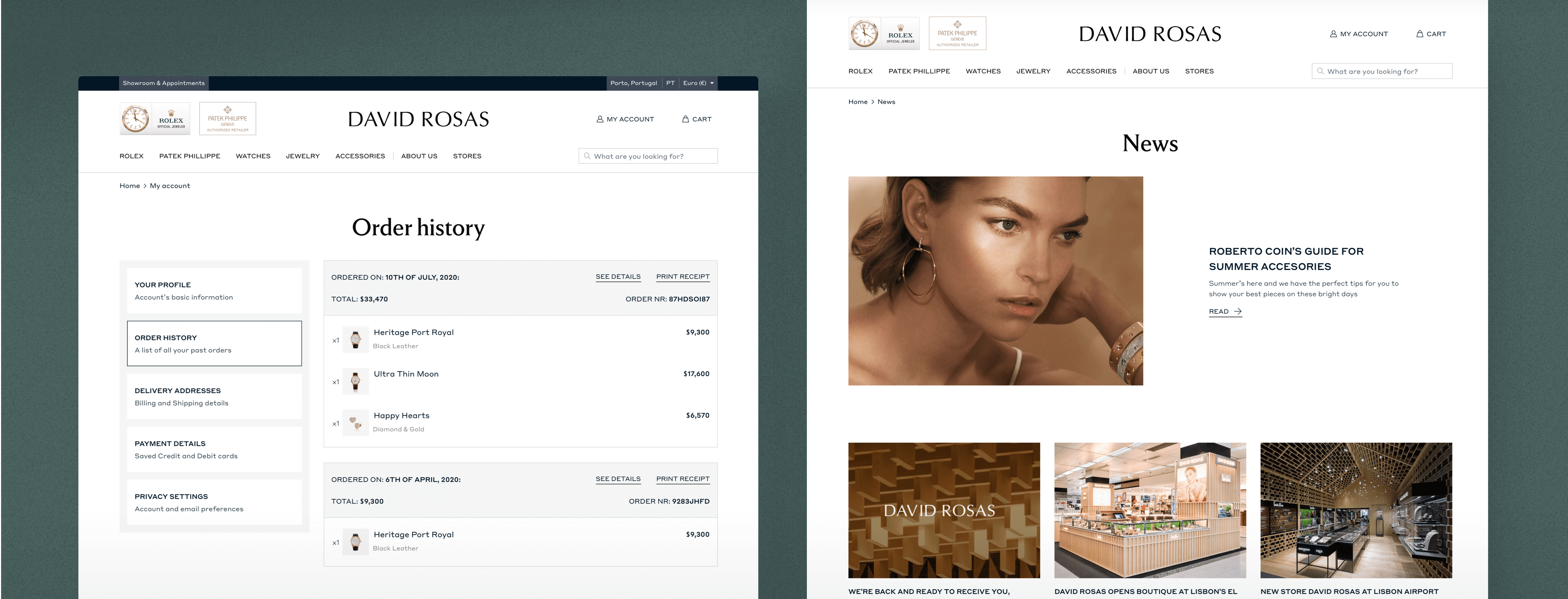Click the Showroom & Appointments link
This screenshot has width=1568, height=599.
click(163, 83)
